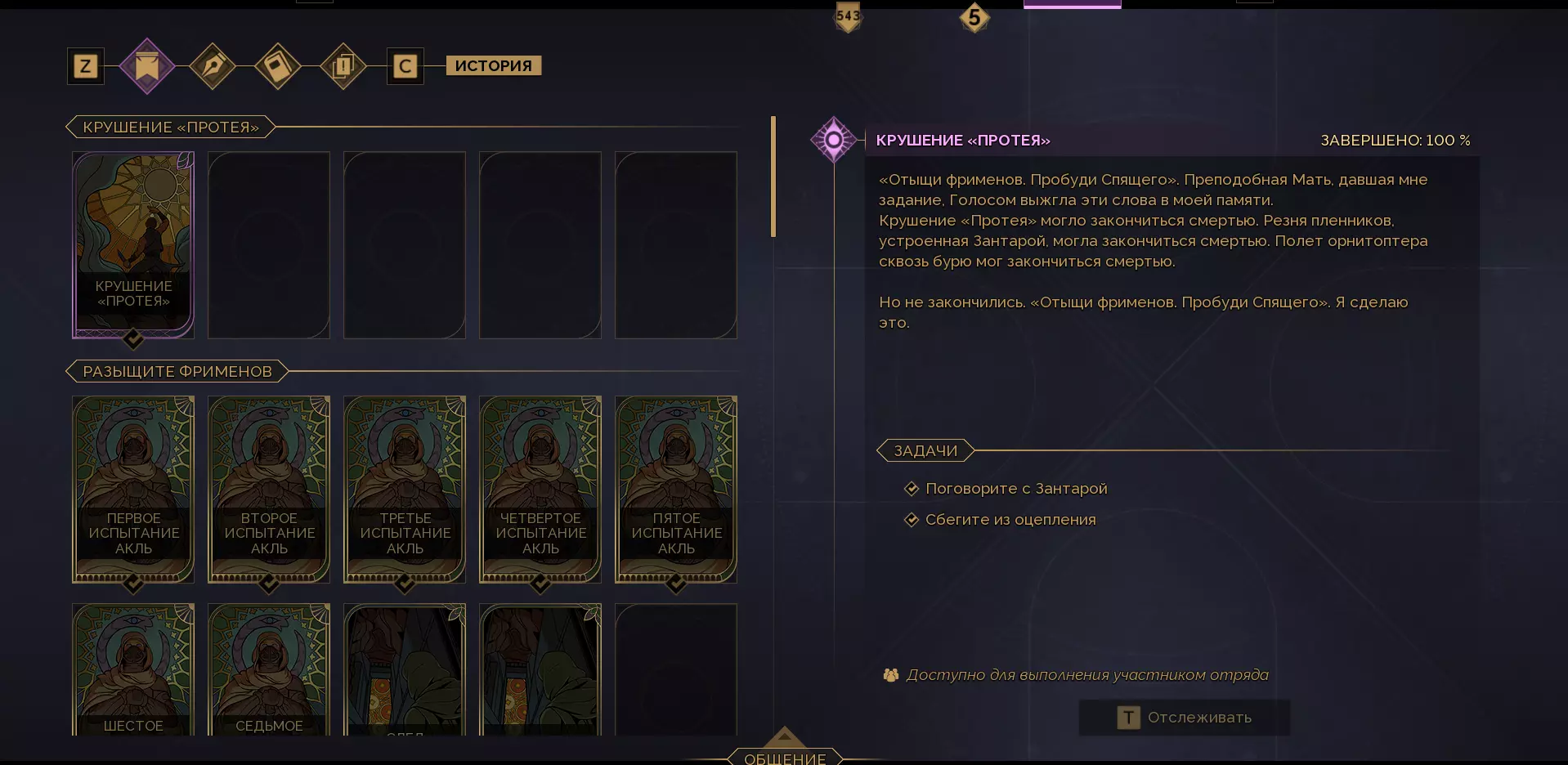Click the Отслеживать track button
This screenshot has height=765, width=1568.
pos(1185,718)
